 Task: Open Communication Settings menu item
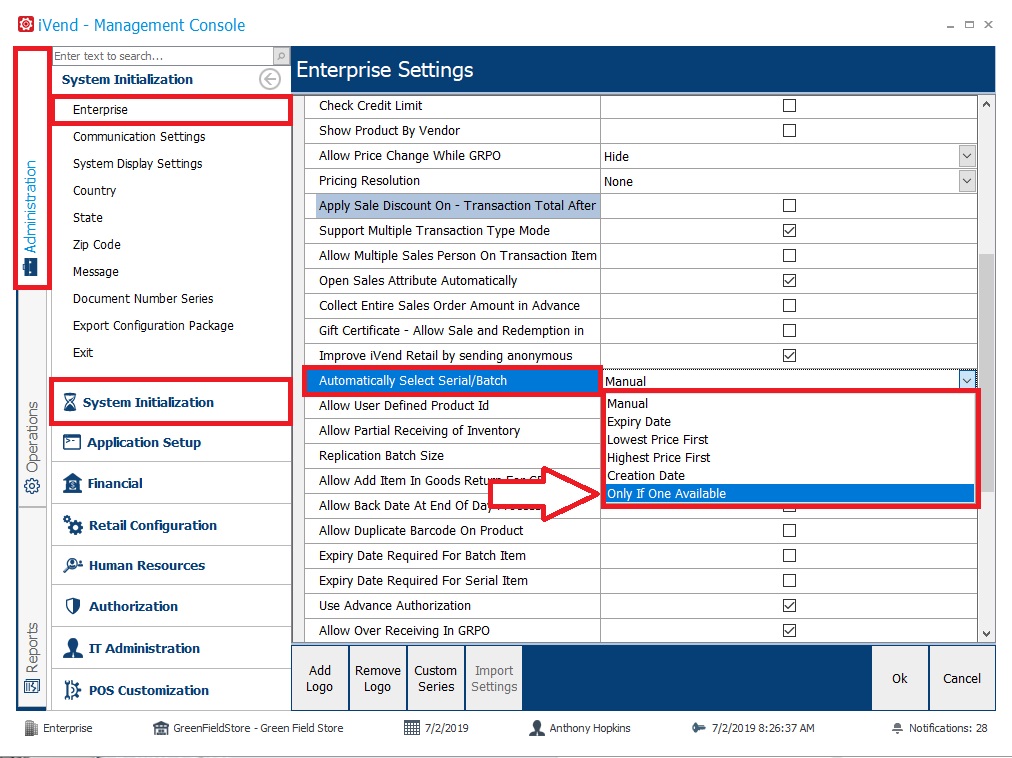(139, 137)
